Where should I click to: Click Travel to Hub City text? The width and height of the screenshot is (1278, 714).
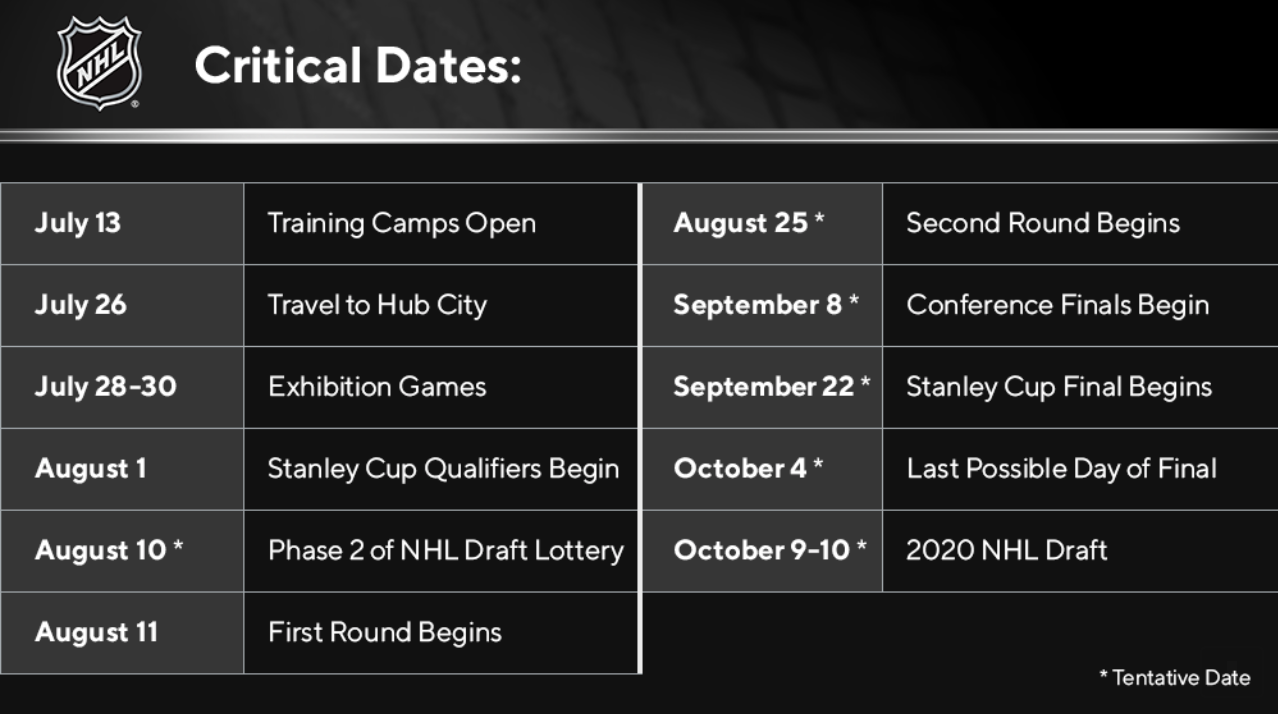(377, 305)
